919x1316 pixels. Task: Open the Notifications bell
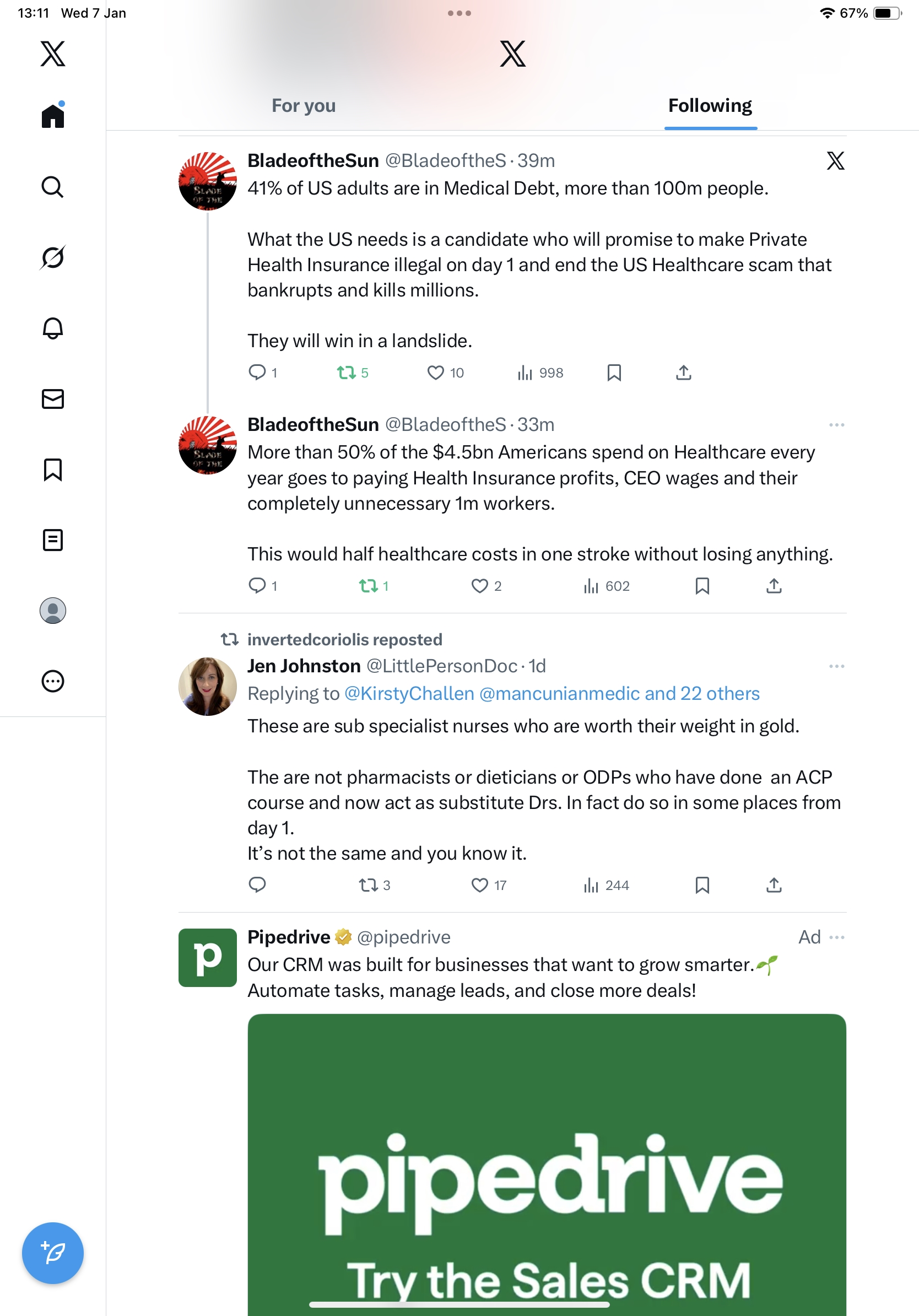coord(53,328)
